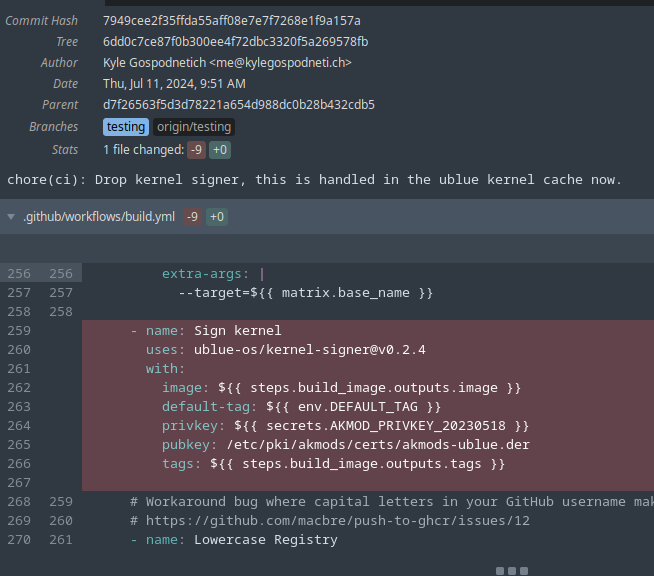Click the -9 badge beside build.yml

tap(192, 217)
